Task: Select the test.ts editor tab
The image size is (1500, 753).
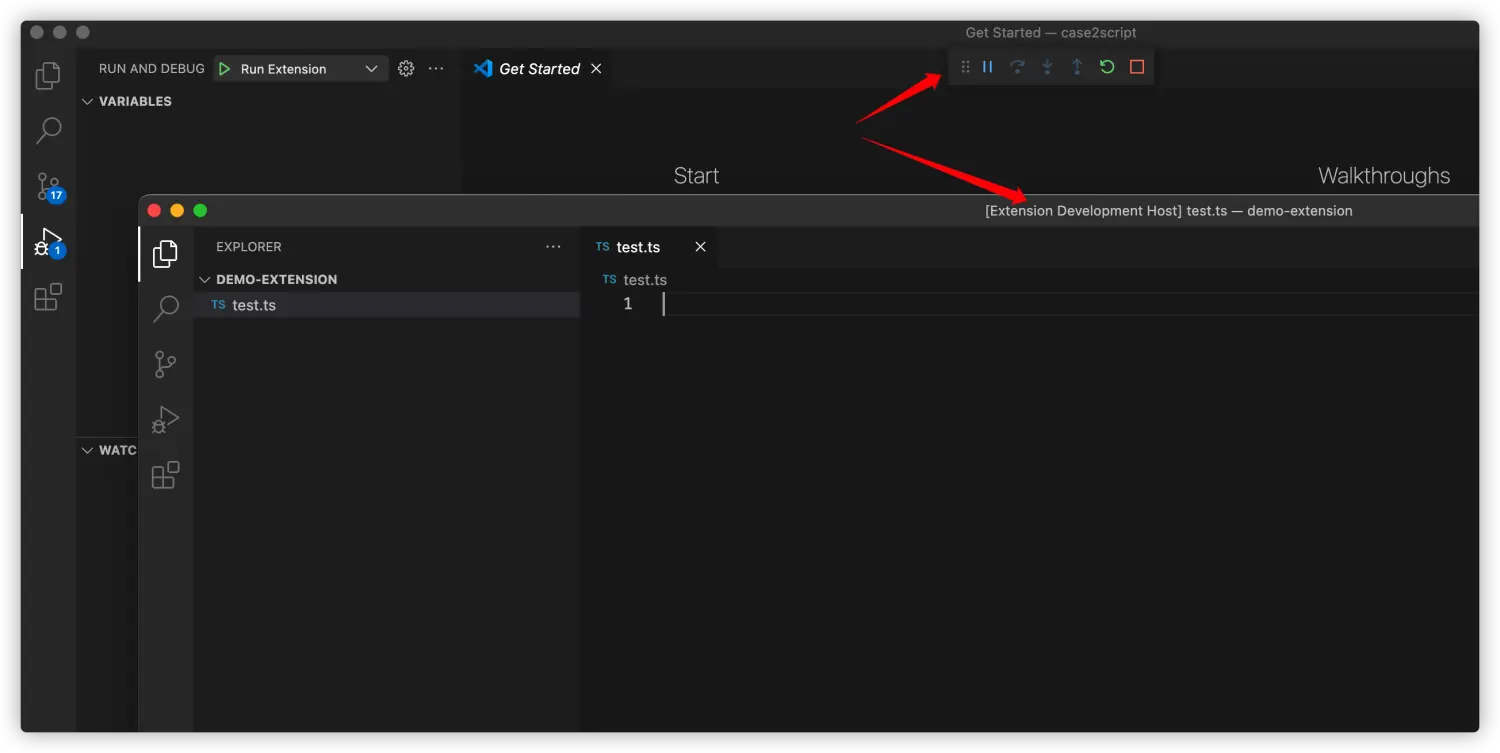Action: coord(637,247)
